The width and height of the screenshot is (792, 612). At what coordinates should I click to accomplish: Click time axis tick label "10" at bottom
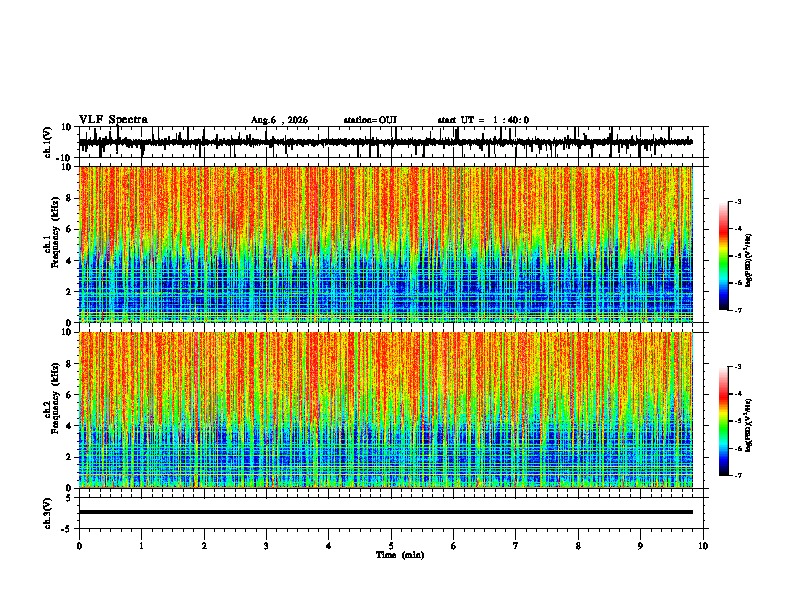[703, 546]
